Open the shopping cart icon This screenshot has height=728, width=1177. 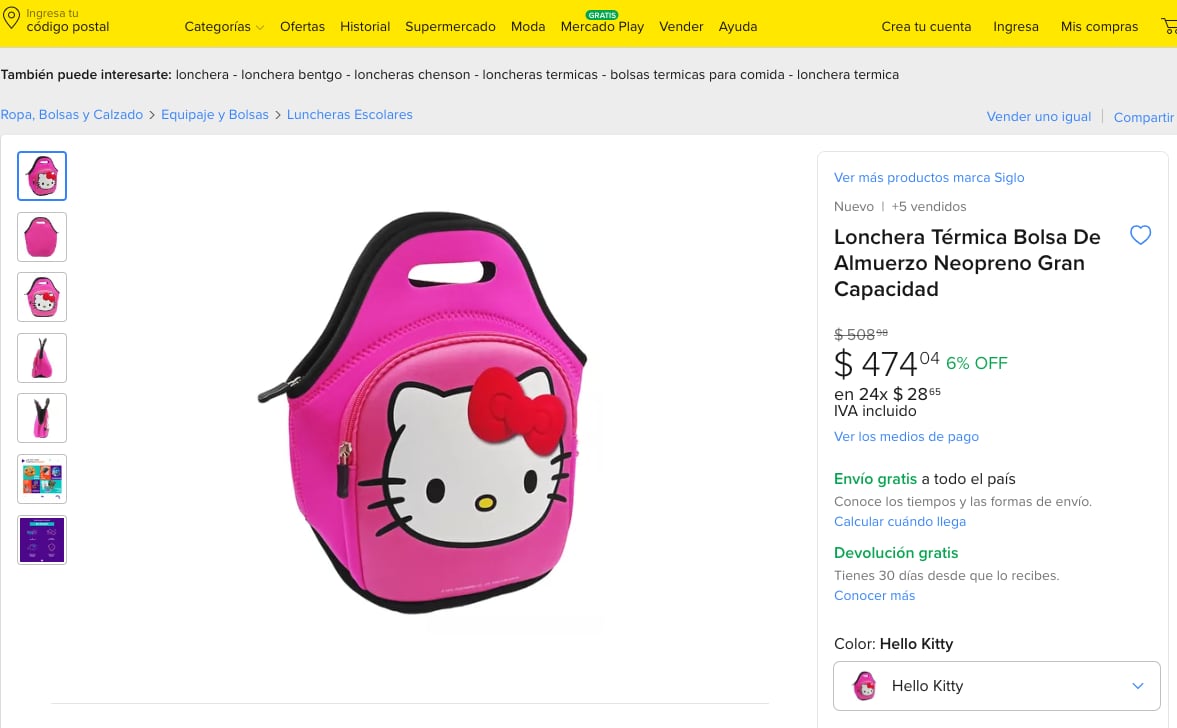(1168, 26)
